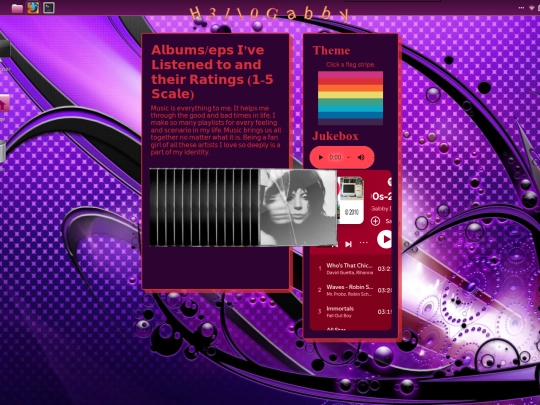Select the red flag stripe theme
540x405 pixels.
pyautogui.click(x=350, y=81)
